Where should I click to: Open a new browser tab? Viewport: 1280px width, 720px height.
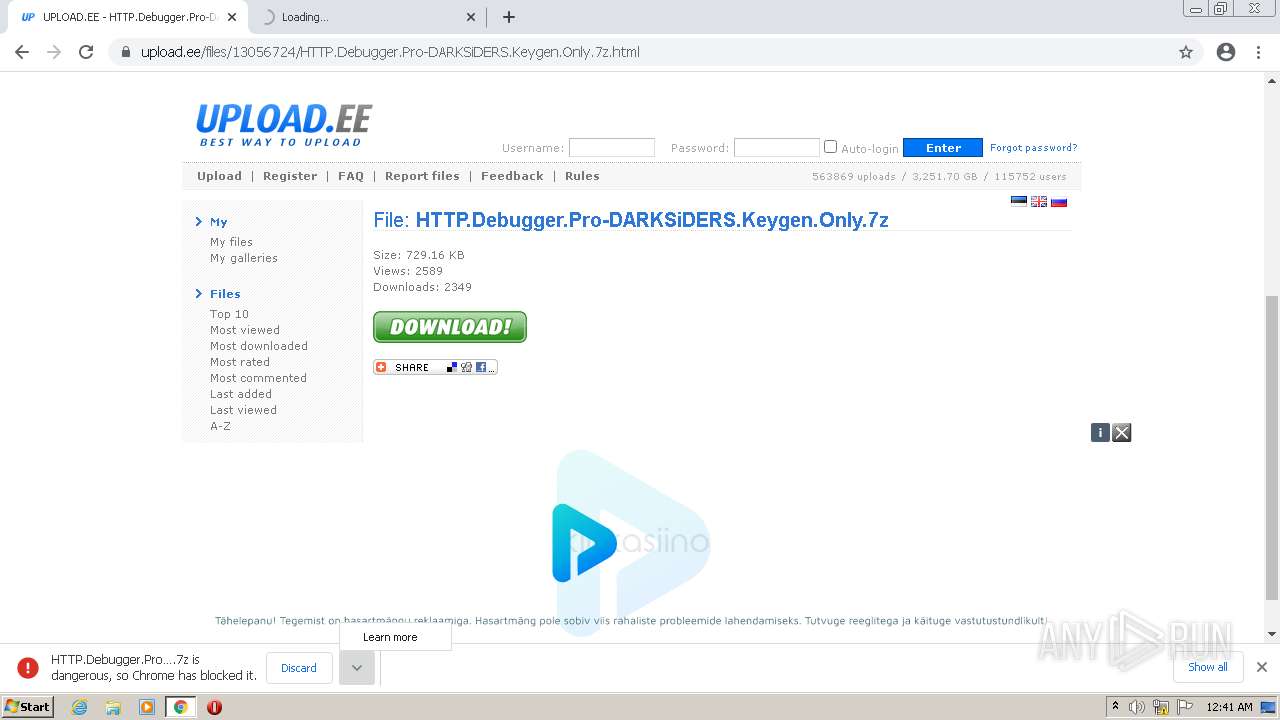[x=509, y=17]
